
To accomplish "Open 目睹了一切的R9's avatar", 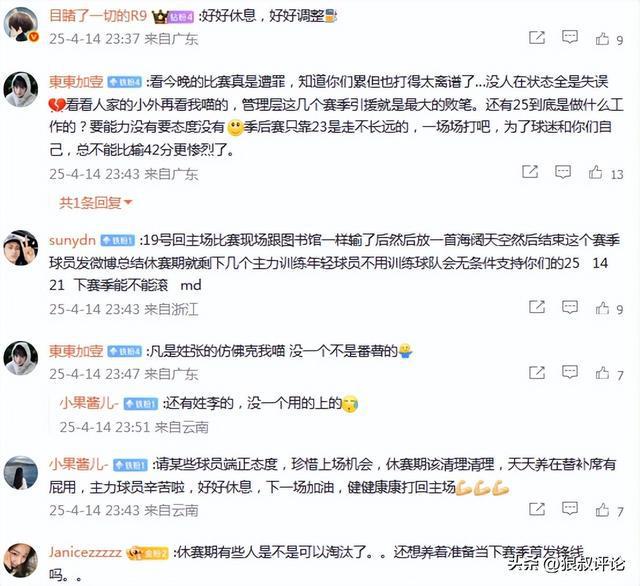I will click(x=21, y=24).
